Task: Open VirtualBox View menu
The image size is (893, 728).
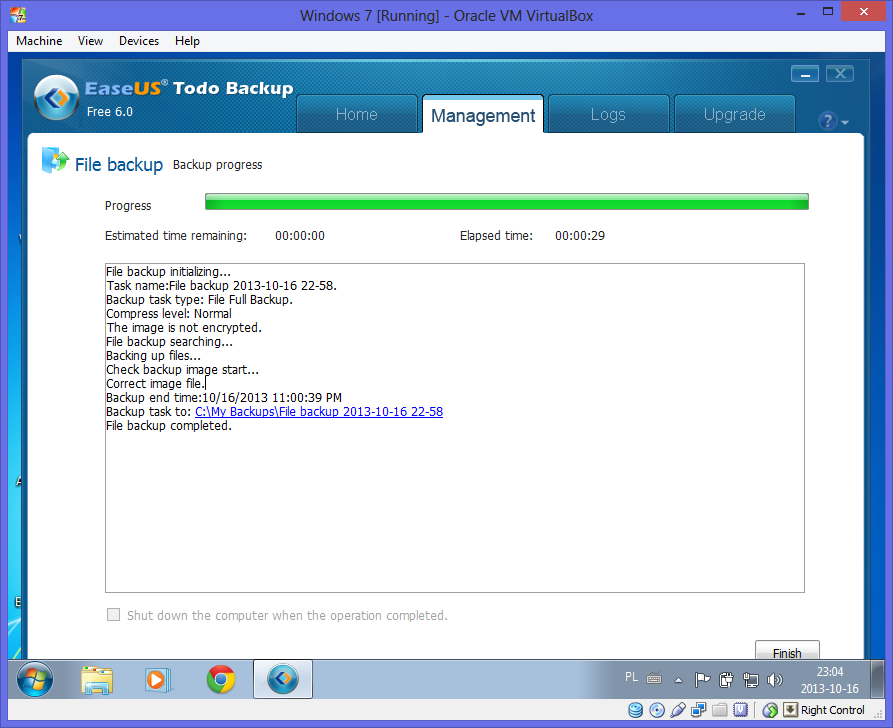Action: pos(90,41)
